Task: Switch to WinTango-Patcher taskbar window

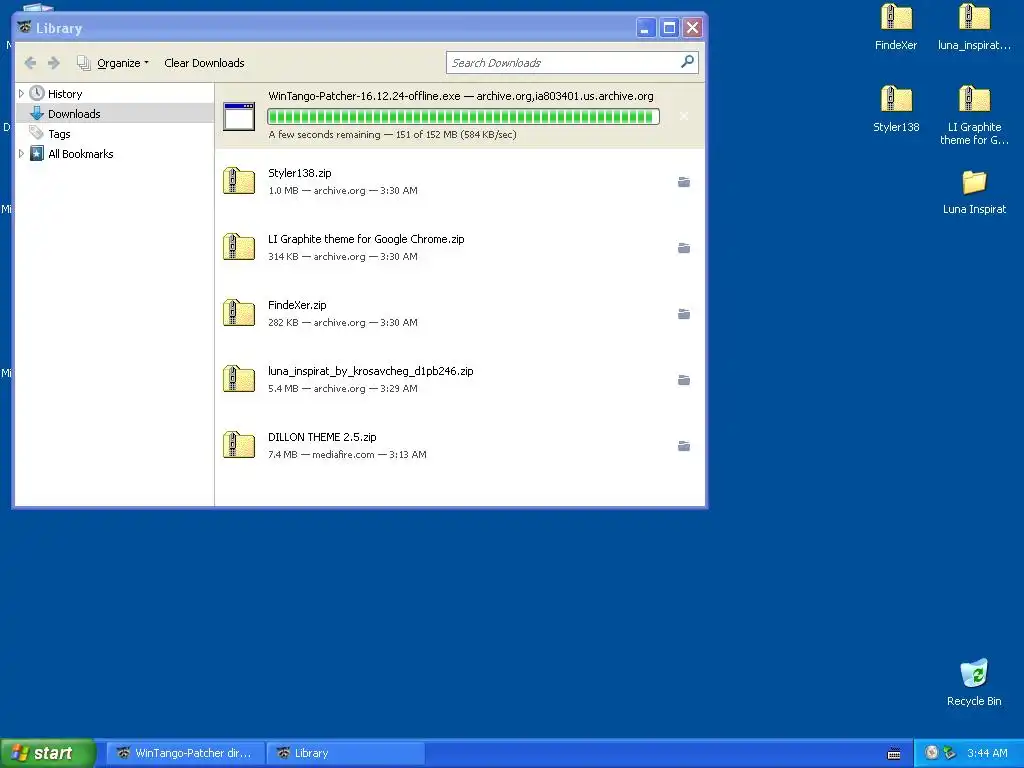Action: click(x=186, y=753)
